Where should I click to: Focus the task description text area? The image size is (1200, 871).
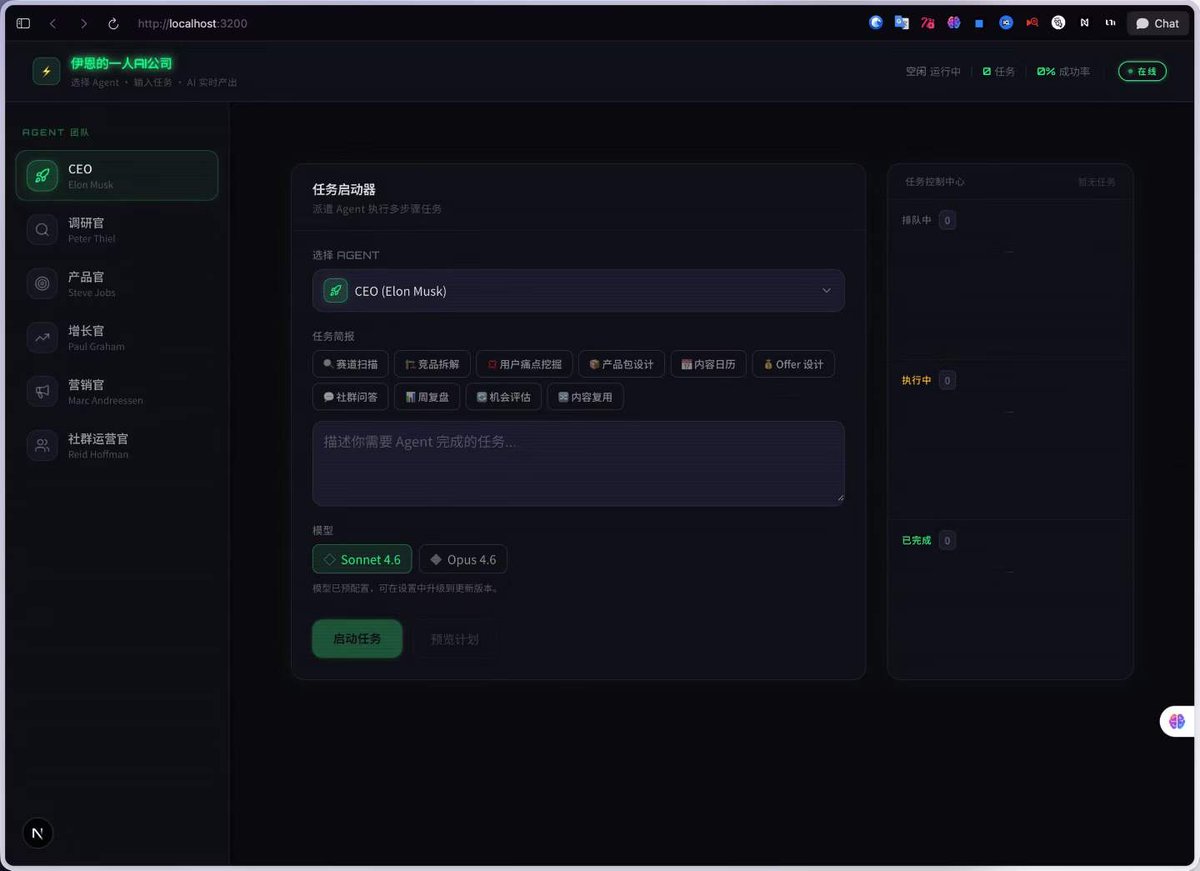point(578,463)
